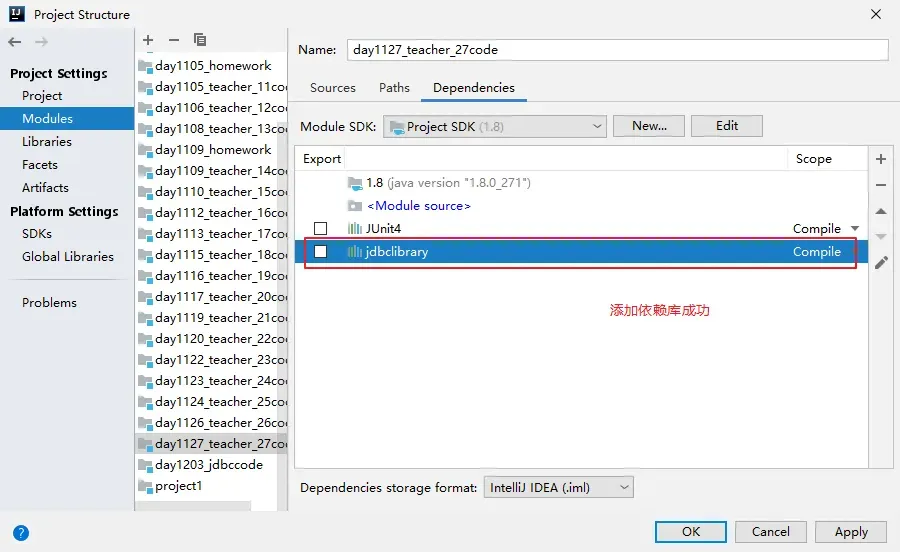Click the back navigation arrow

15,42
